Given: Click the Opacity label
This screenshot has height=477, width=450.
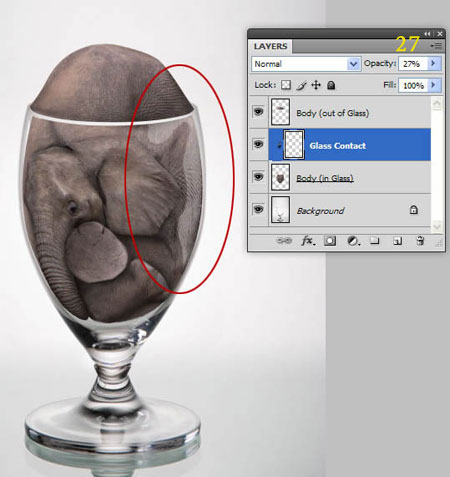Looking at the screenshot, I should coord(380,63).
